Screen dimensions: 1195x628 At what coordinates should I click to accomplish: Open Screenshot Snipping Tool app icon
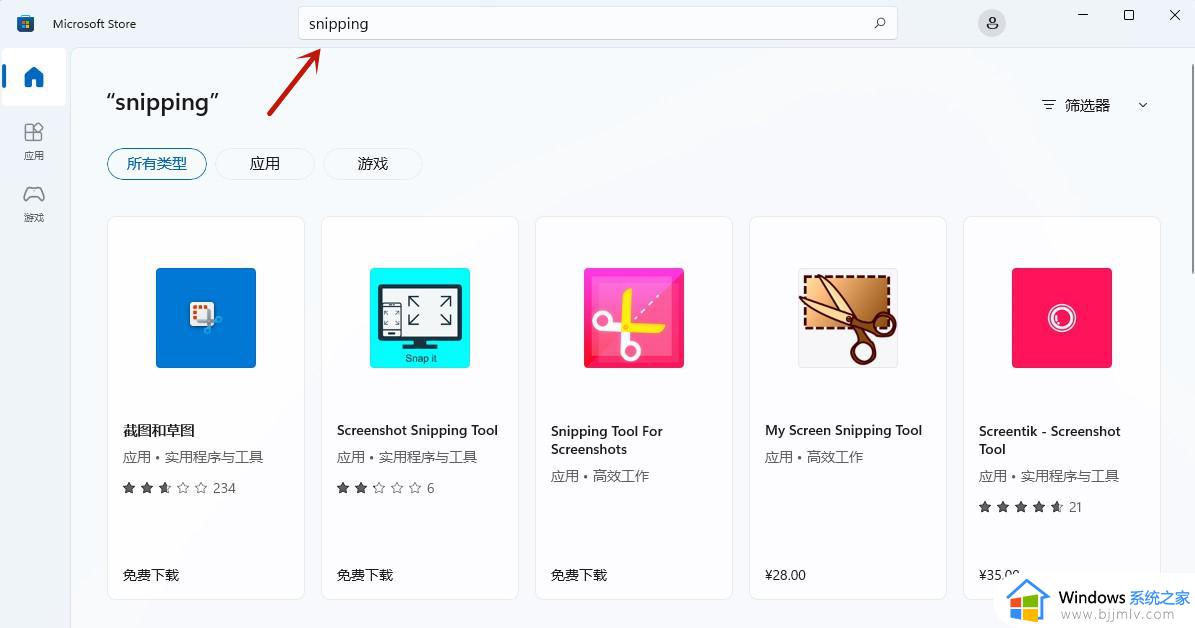point(420,318)
